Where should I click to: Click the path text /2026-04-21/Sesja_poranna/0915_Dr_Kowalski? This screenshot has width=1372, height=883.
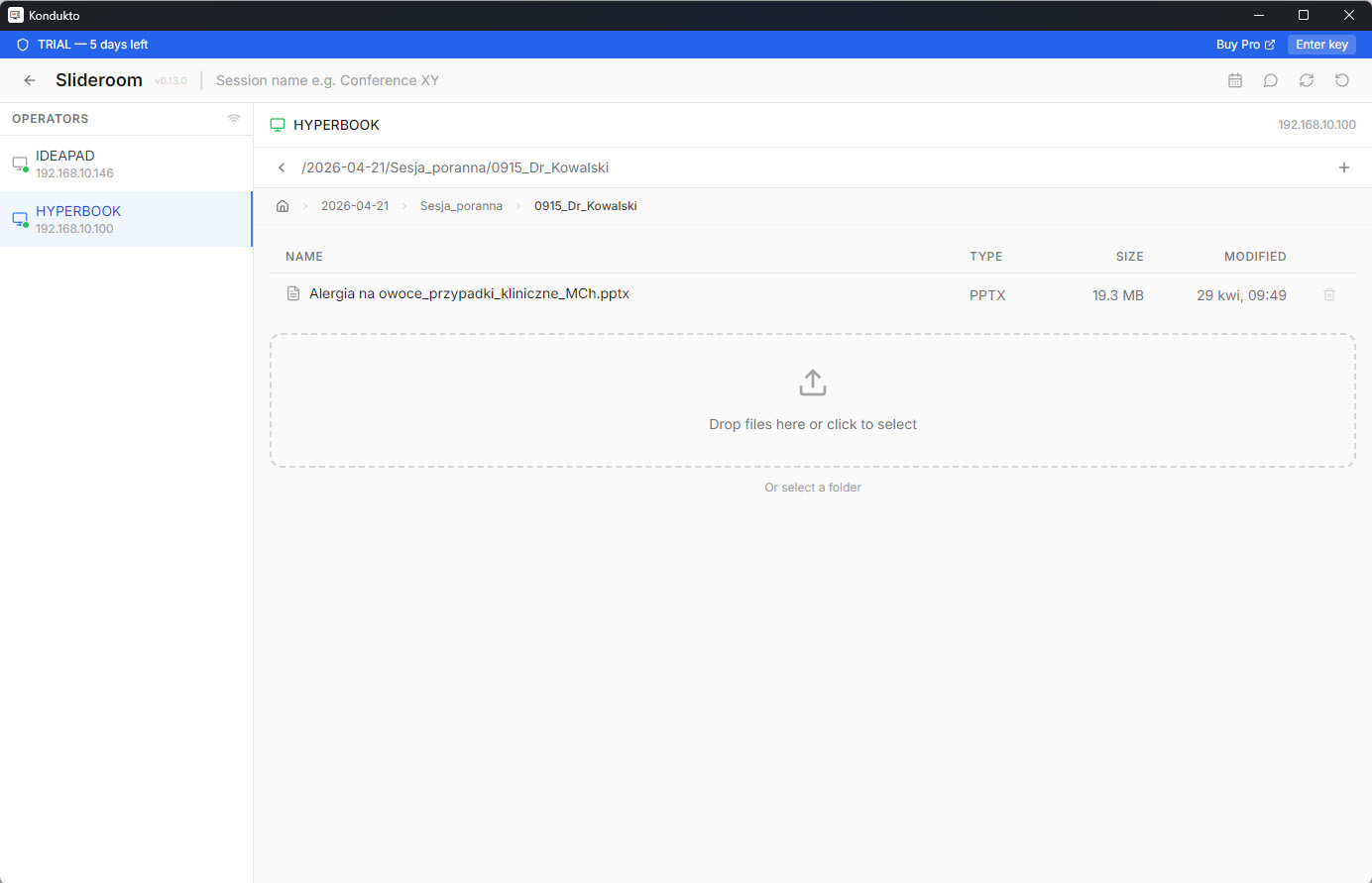(455, 167)
